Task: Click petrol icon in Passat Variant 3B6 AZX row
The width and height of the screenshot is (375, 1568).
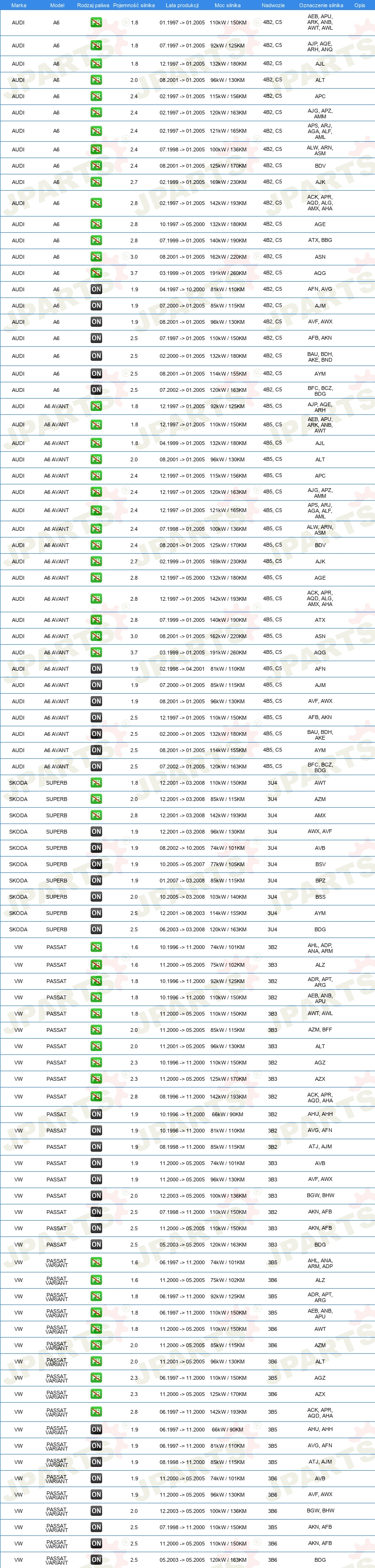Action: tap(96, 1395)
